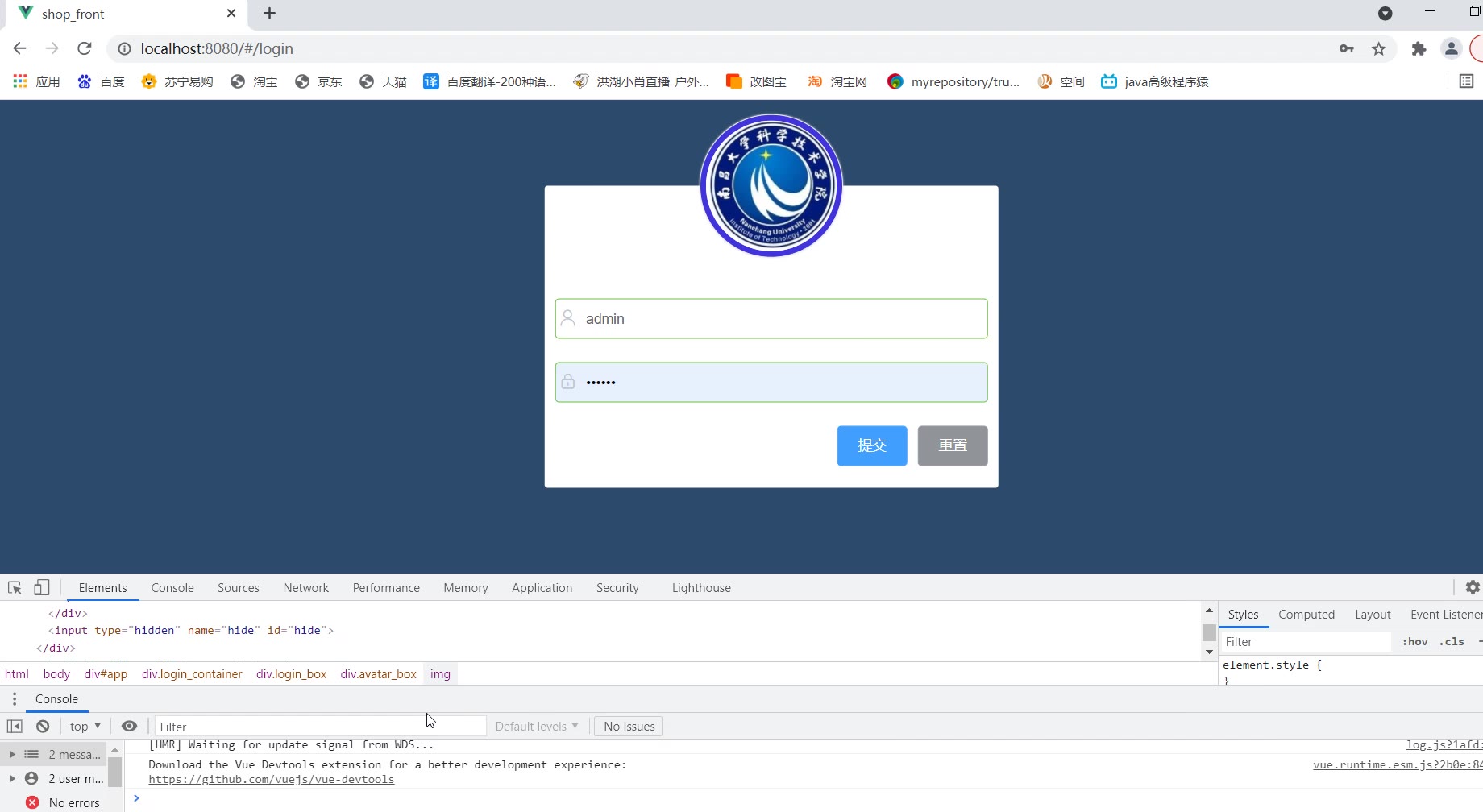Viewport: 1483px width, 812px height.
Task: Switch to the Memory tab
Action: pyautogui.click(x=466, y=588)
